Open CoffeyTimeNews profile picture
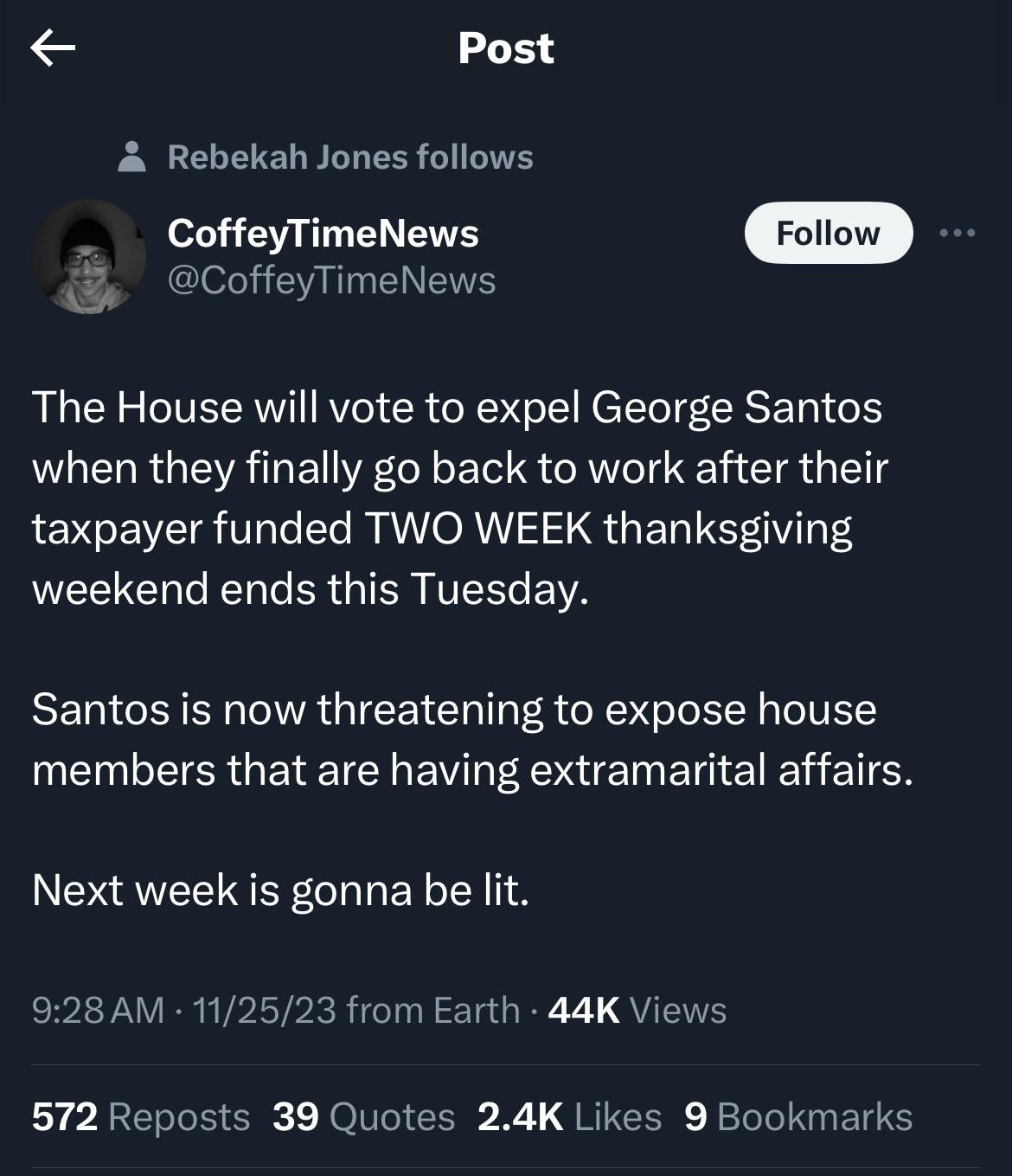Screen dimensions: 1012x1176 [88, 256]
